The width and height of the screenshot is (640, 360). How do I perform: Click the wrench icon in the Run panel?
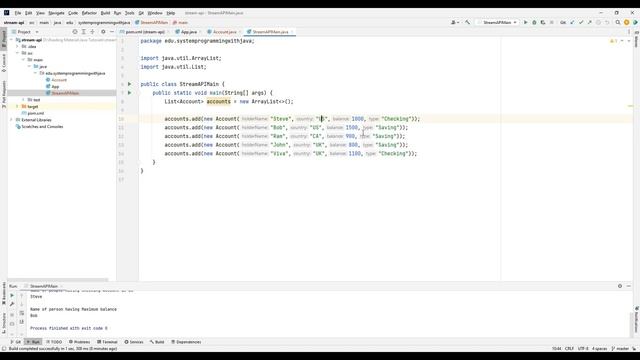coord(12,304)
